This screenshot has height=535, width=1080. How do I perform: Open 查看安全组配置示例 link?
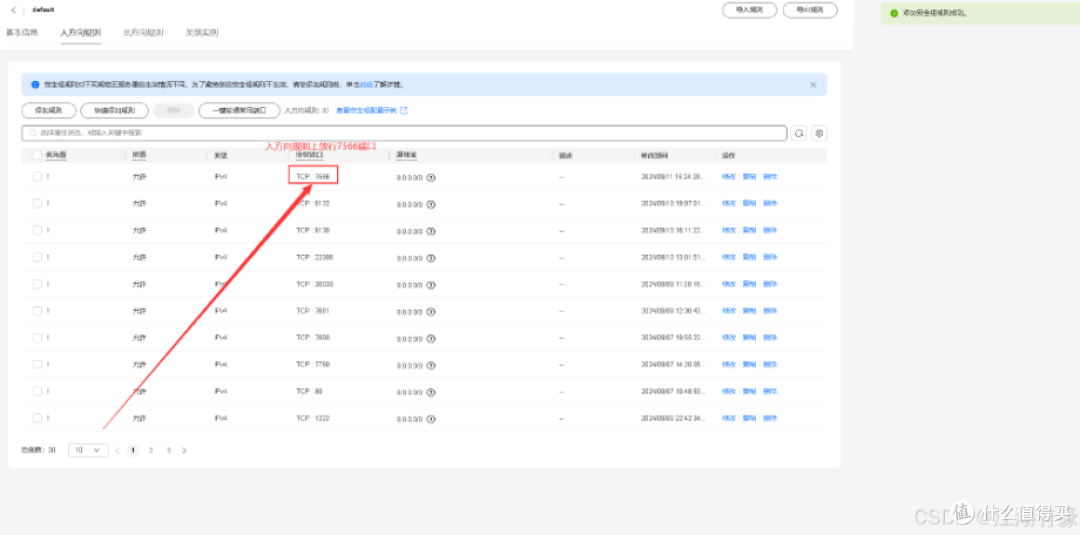(x=365, y=110)
